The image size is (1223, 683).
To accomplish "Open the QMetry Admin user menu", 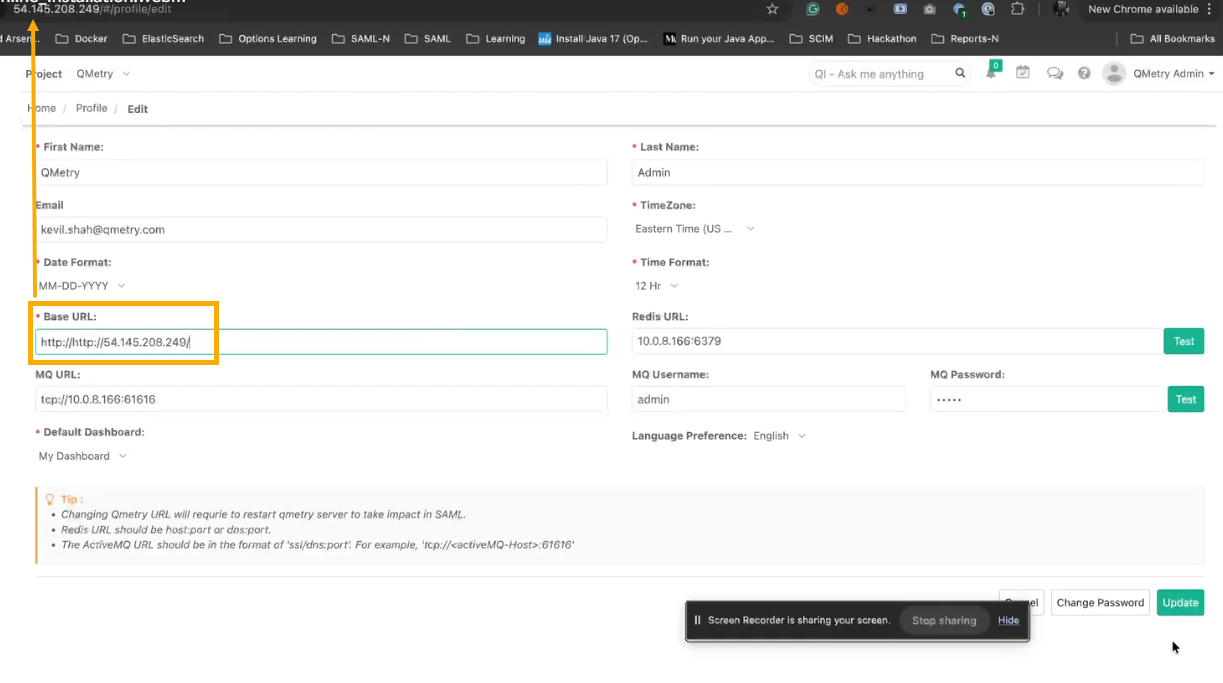I will [x=1173, y=74].
